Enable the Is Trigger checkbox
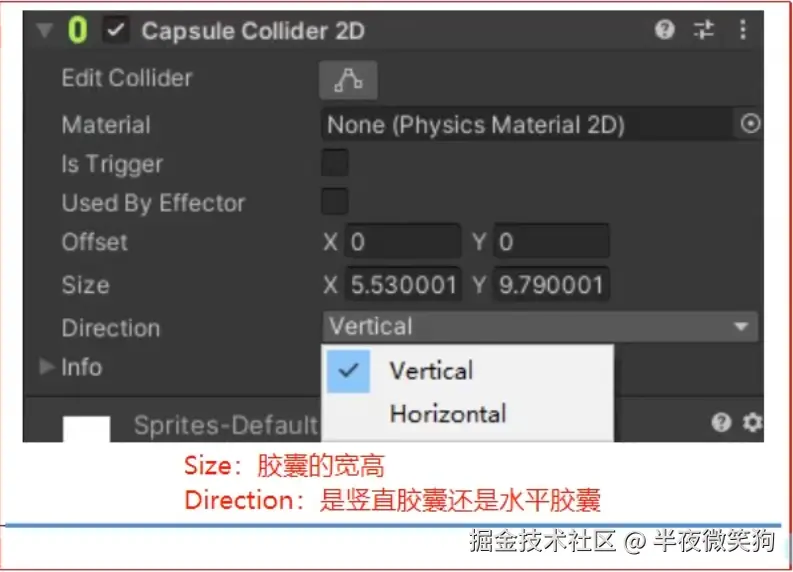Image resolution: width=793 pixels, height=572 pixels. (335, 163)
